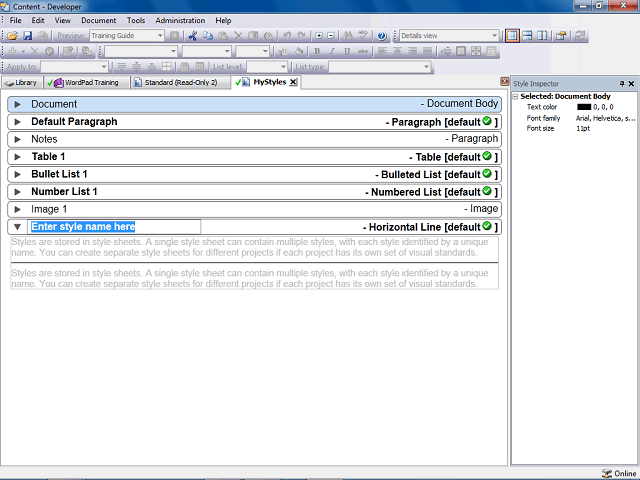
Task: Toggle Underline formatting
Action: pos(347,51)
